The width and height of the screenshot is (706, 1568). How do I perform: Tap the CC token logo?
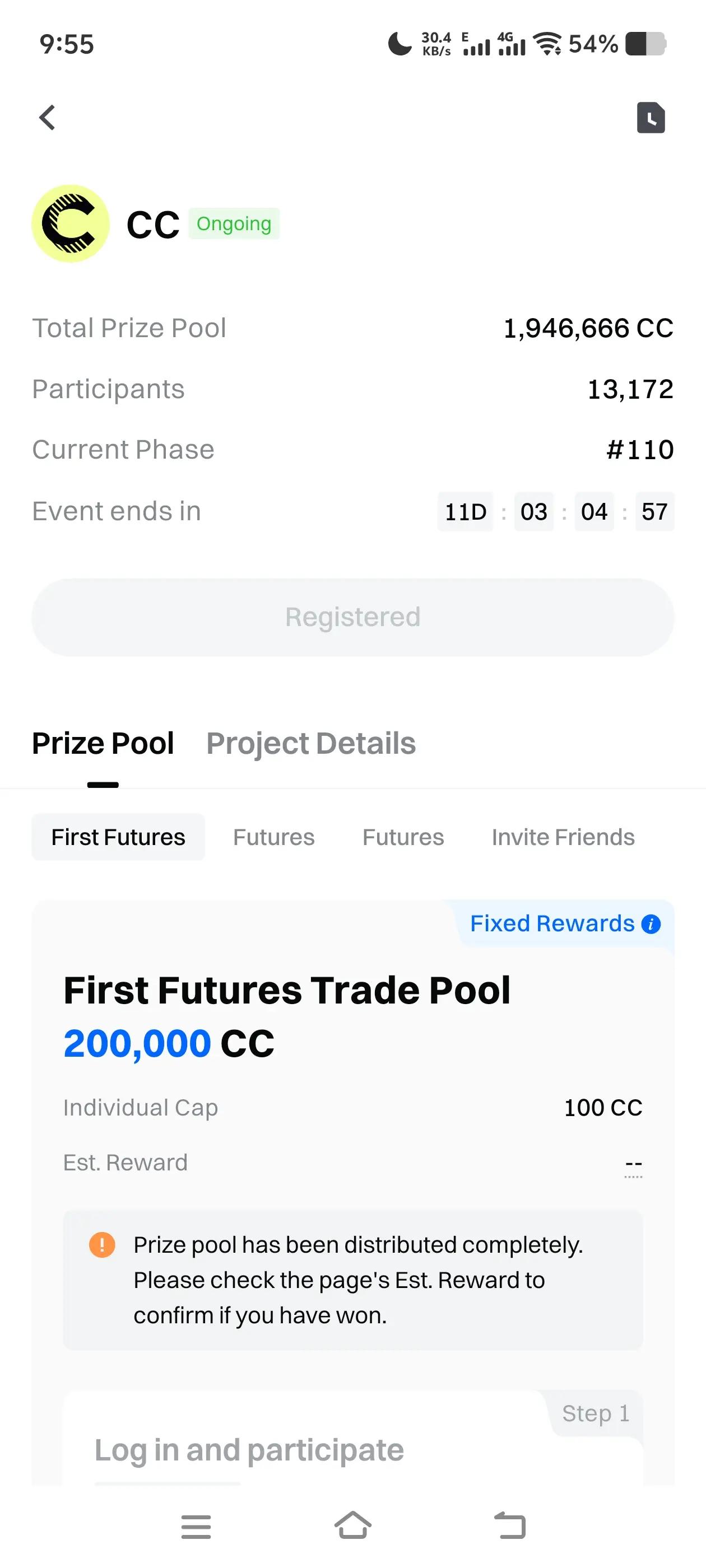(71, 224)
